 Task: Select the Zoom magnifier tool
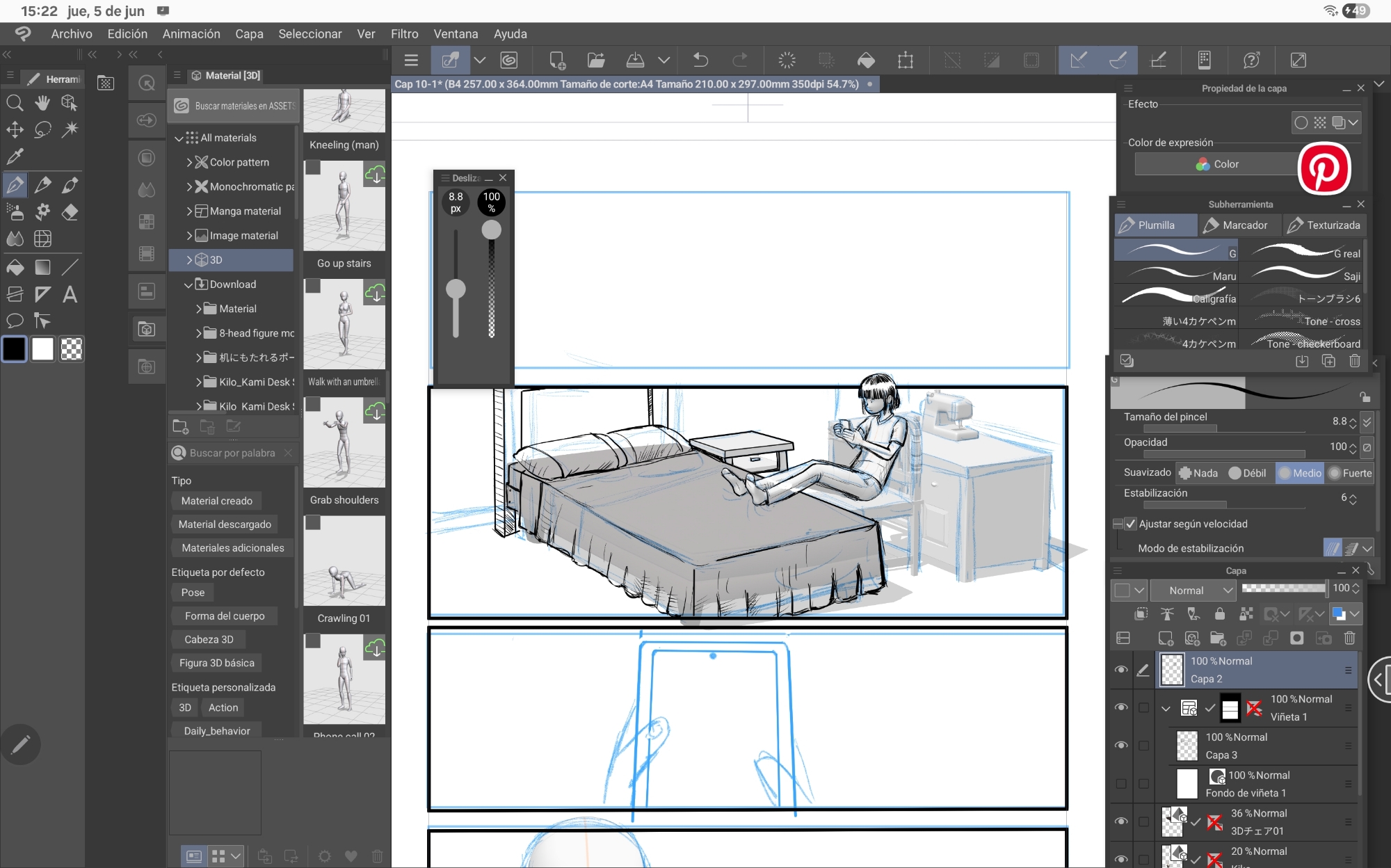tap(15, 103)
